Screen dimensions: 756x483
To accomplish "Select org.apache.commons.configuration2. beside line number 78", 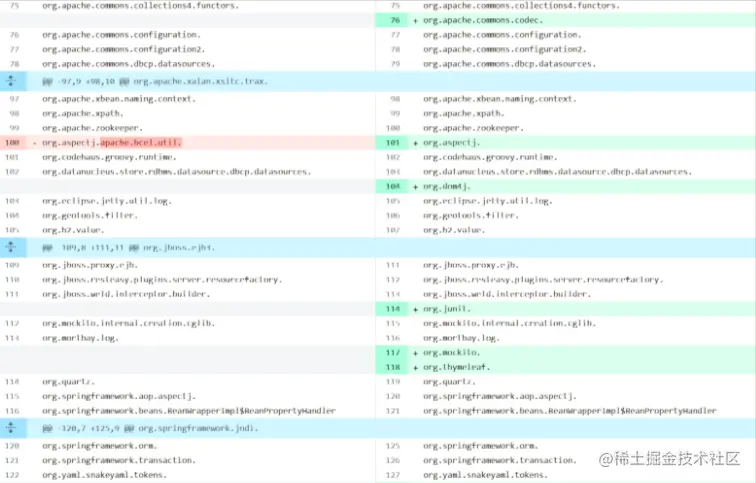I will coord(504,49).
